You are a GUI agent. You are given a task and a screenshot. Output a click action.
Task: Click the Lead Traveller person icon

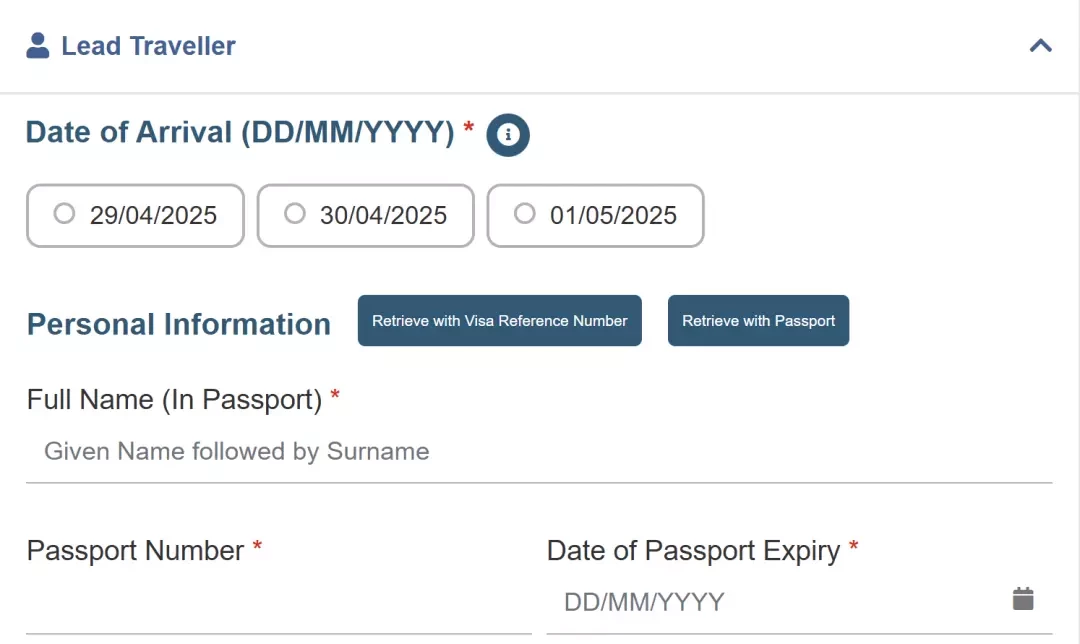38,45
